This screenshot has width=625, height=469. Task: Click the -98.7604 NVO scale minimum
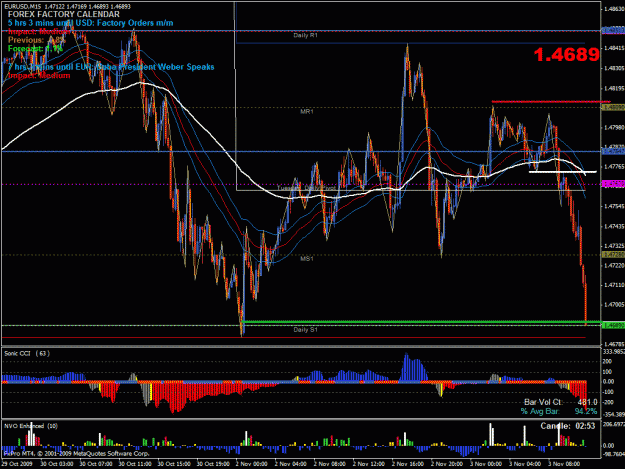pos(614,454)
